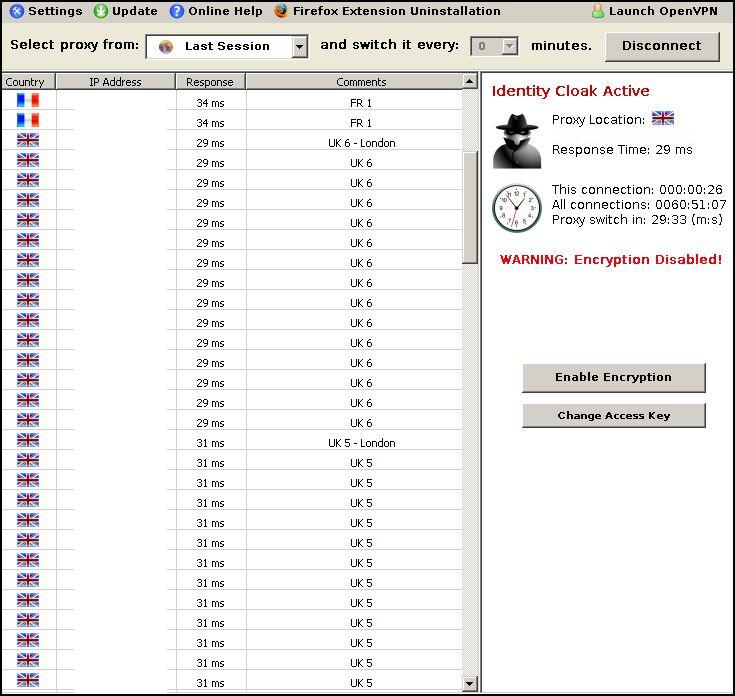Click 'All connections: 0060:51:07' text
735x696 pixels.
tap(639, 204)
